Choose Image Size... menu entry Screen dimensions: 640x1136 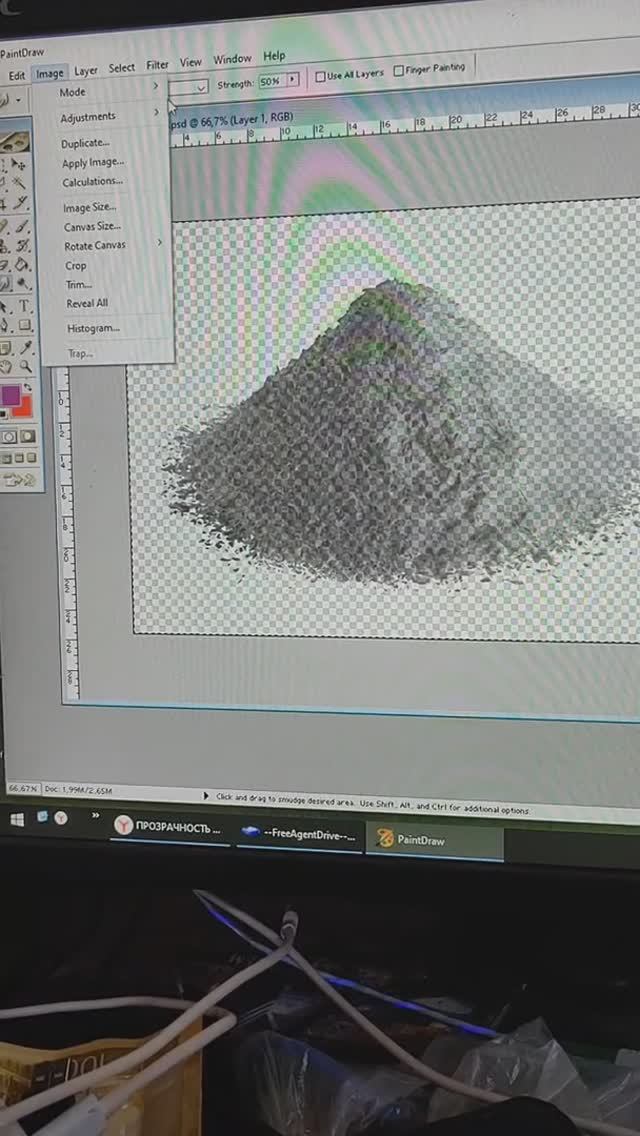tap(89, 208)
